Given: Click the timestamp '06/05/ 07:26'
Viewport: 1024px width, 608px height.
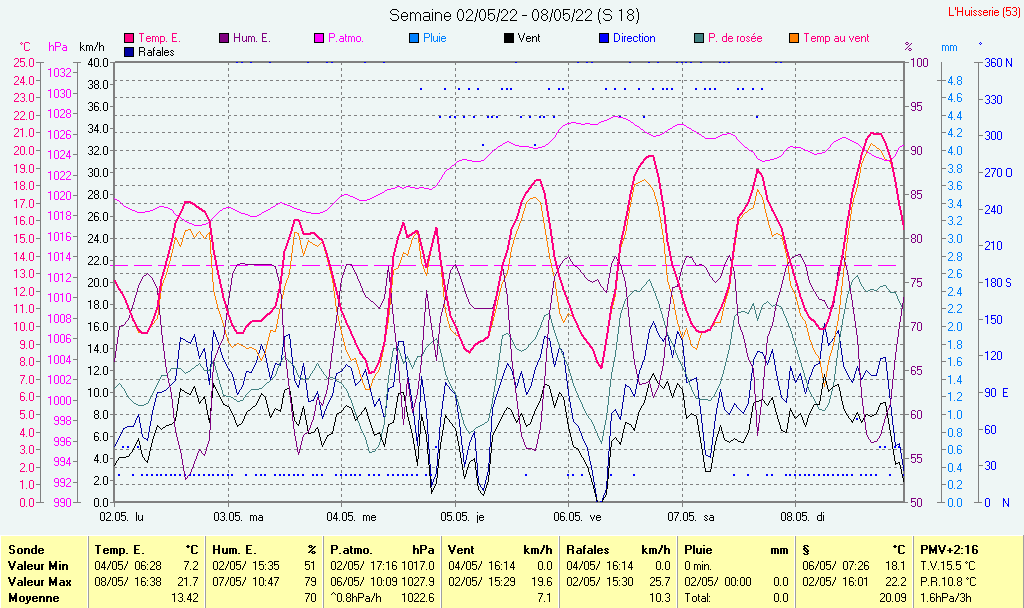Looking at the screenshot, I should (835, 566).
